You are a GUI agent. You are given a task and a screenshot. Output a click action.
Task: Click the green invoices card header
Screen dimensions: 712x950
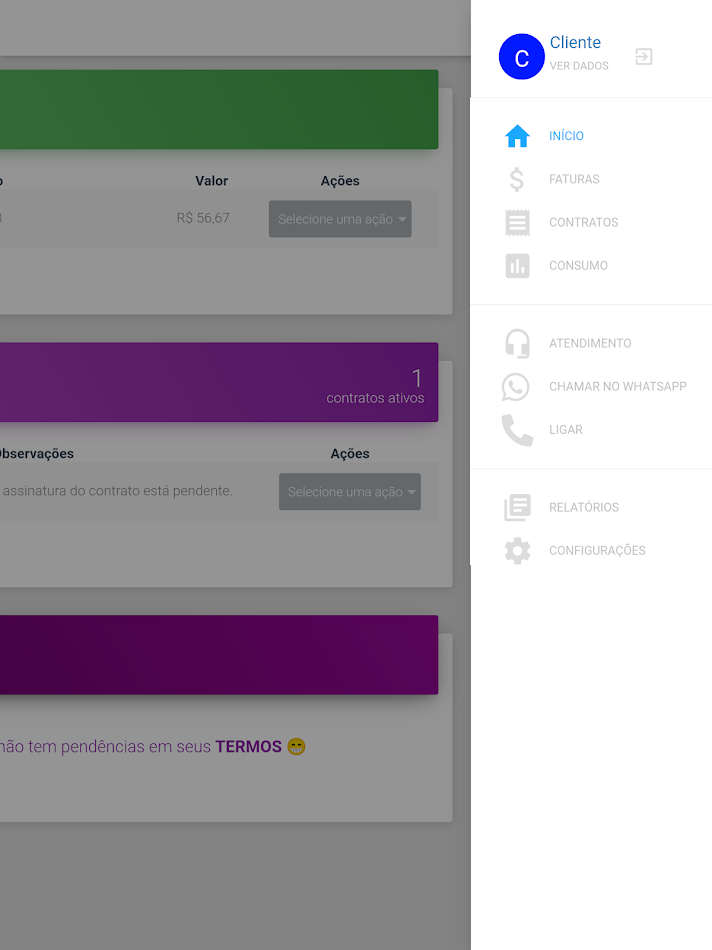tap(219, 110)
